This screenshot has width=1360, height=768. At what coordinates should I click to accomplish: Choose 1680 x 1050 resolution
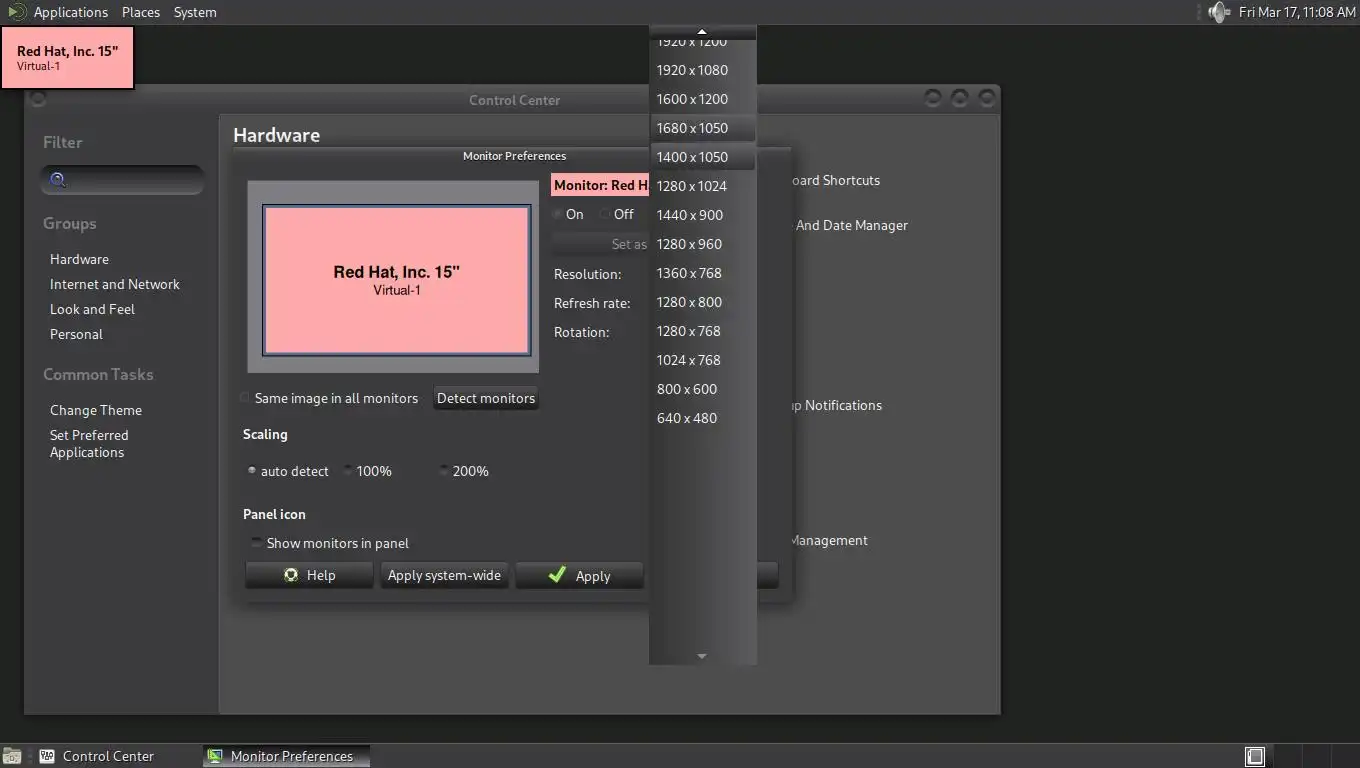click(703, 128)
